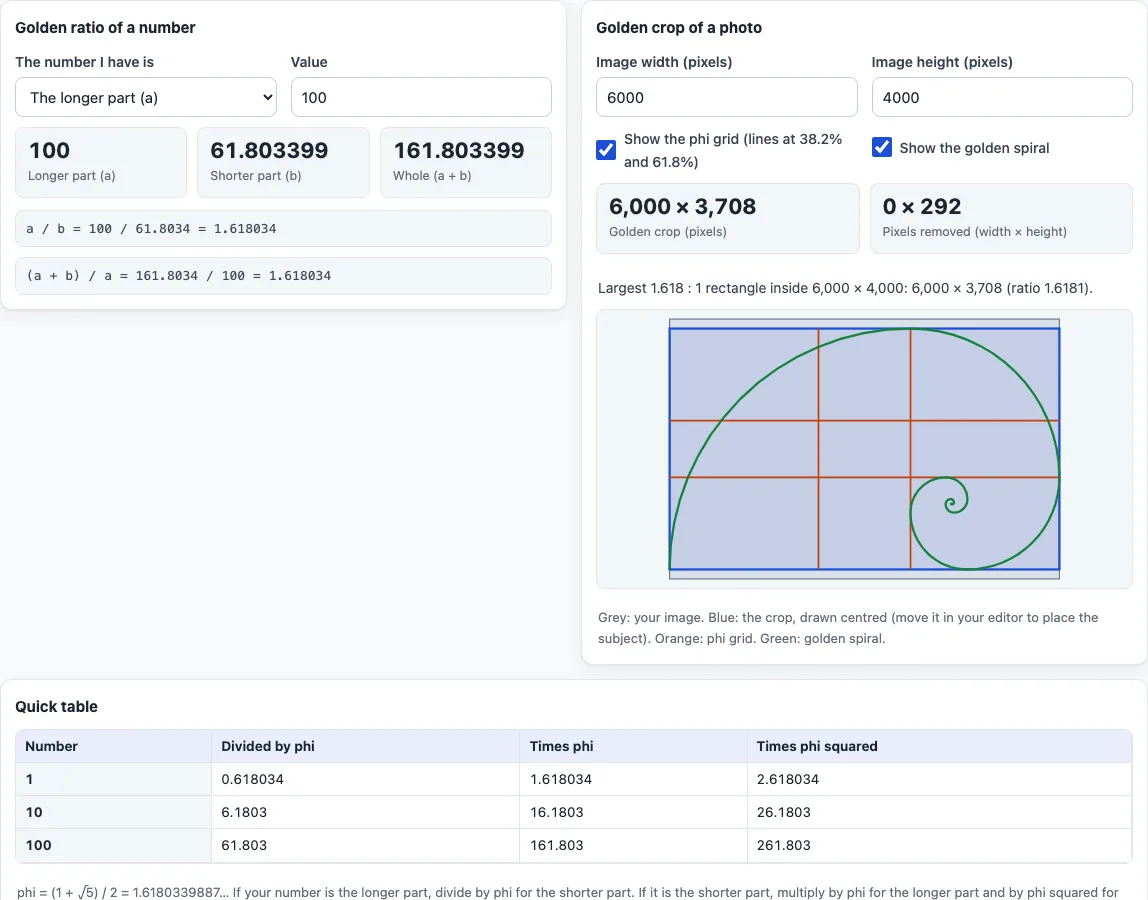1148x900 pixels.
Task: Click the Times phi column header
Action: [633, 746]
